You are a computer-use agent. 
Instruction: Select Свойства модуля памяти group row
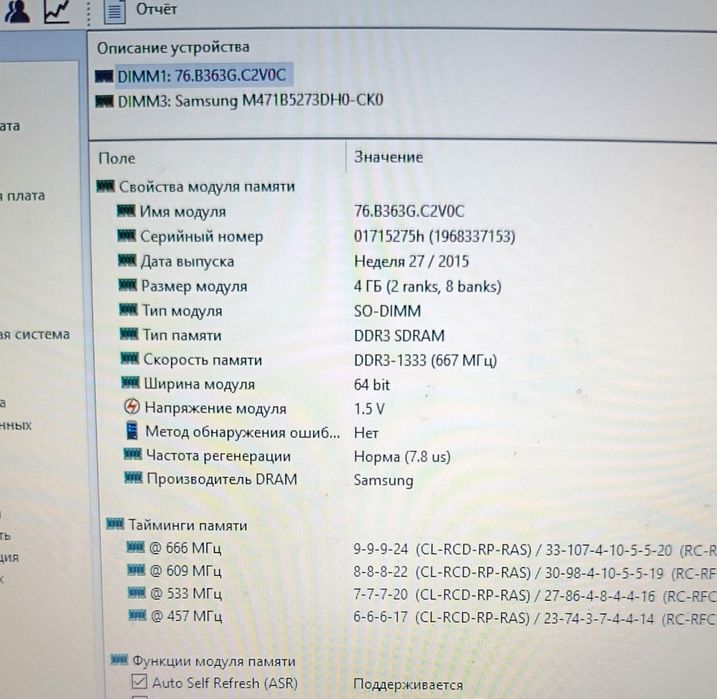coord(207,187)
